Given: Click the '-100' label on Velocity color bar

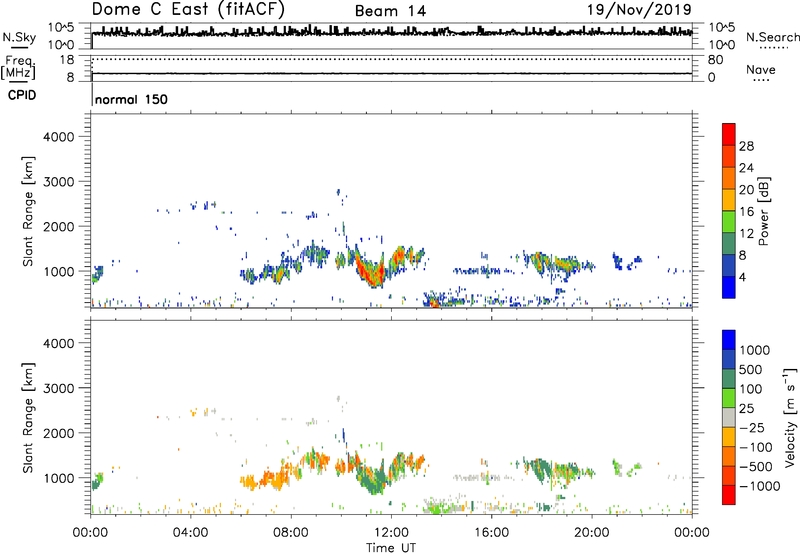Looking at the screenshot, I should 755,447.
